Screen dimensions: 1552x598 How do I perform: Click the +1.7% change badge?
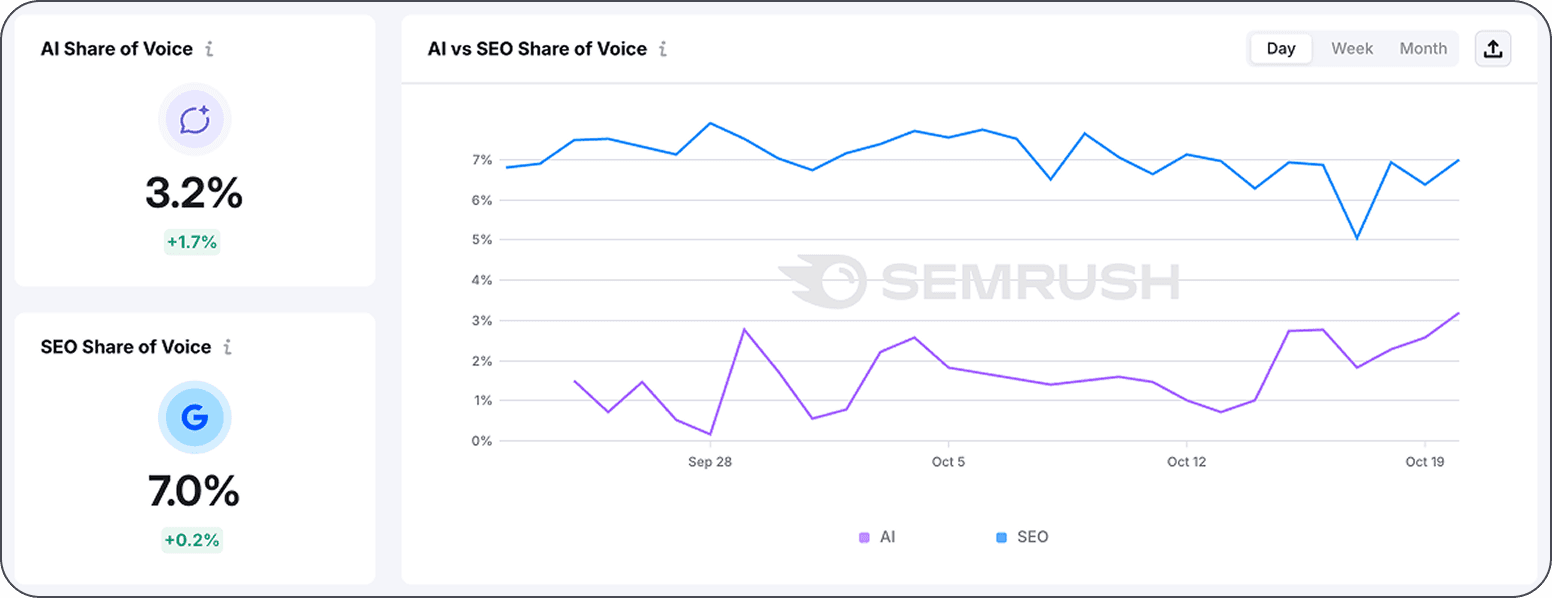click(192, 242)
